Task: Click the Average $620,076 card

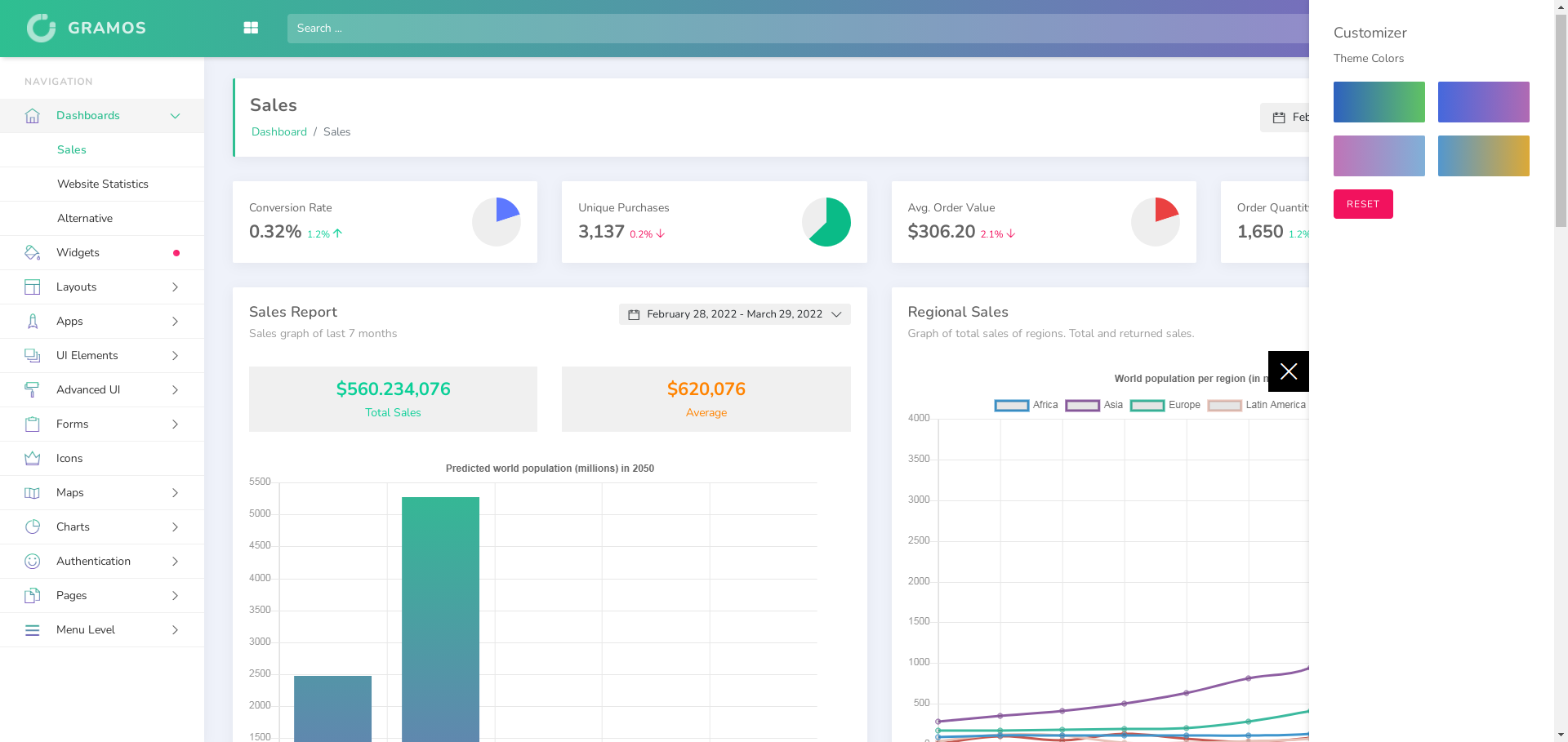Action: (706, 399)
